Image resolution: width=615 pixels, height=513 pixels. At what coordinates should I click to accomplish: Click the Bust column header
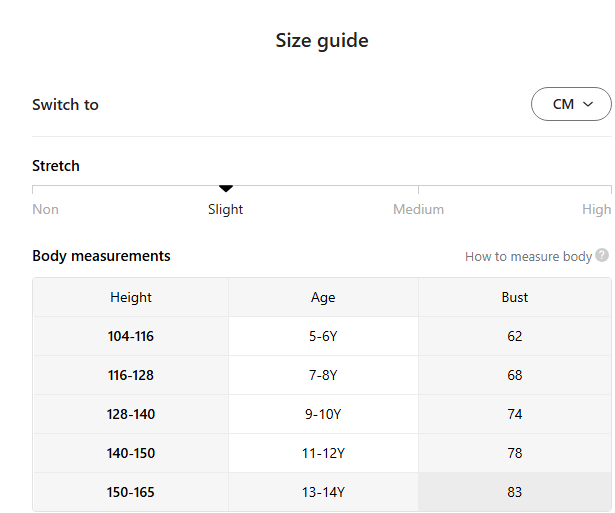point(515,297)
